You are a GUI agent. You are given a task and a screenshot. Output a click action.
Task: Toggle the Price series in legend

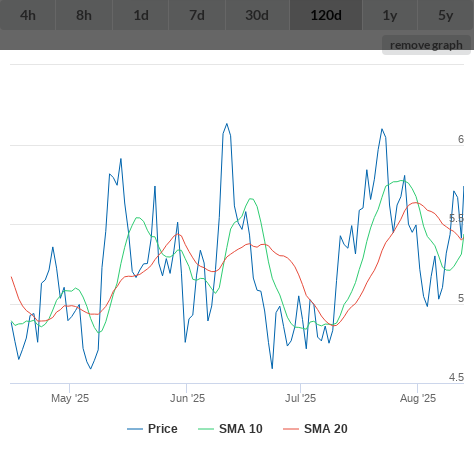(x=163, y=429)
